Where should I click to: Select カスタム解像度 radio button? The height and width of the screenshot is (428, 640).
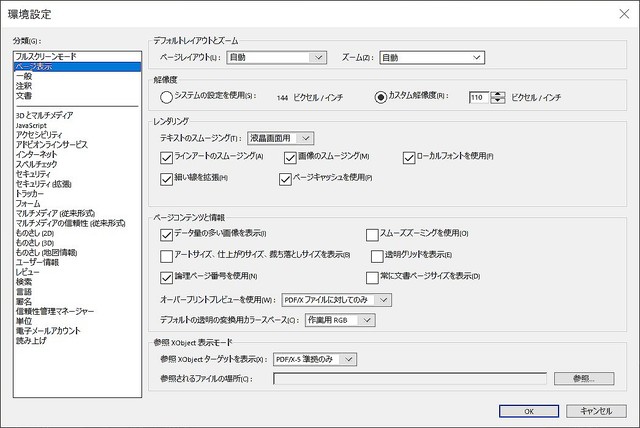click(x=380, y=97)
